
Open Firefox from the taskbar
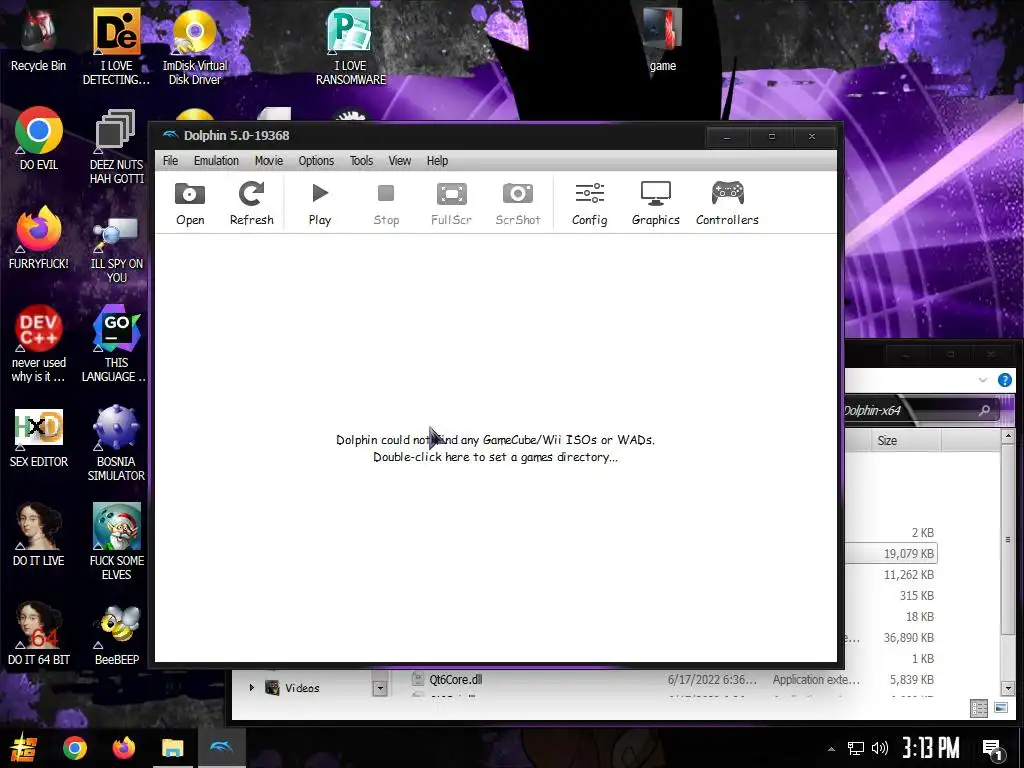click(x=123, y=748)
